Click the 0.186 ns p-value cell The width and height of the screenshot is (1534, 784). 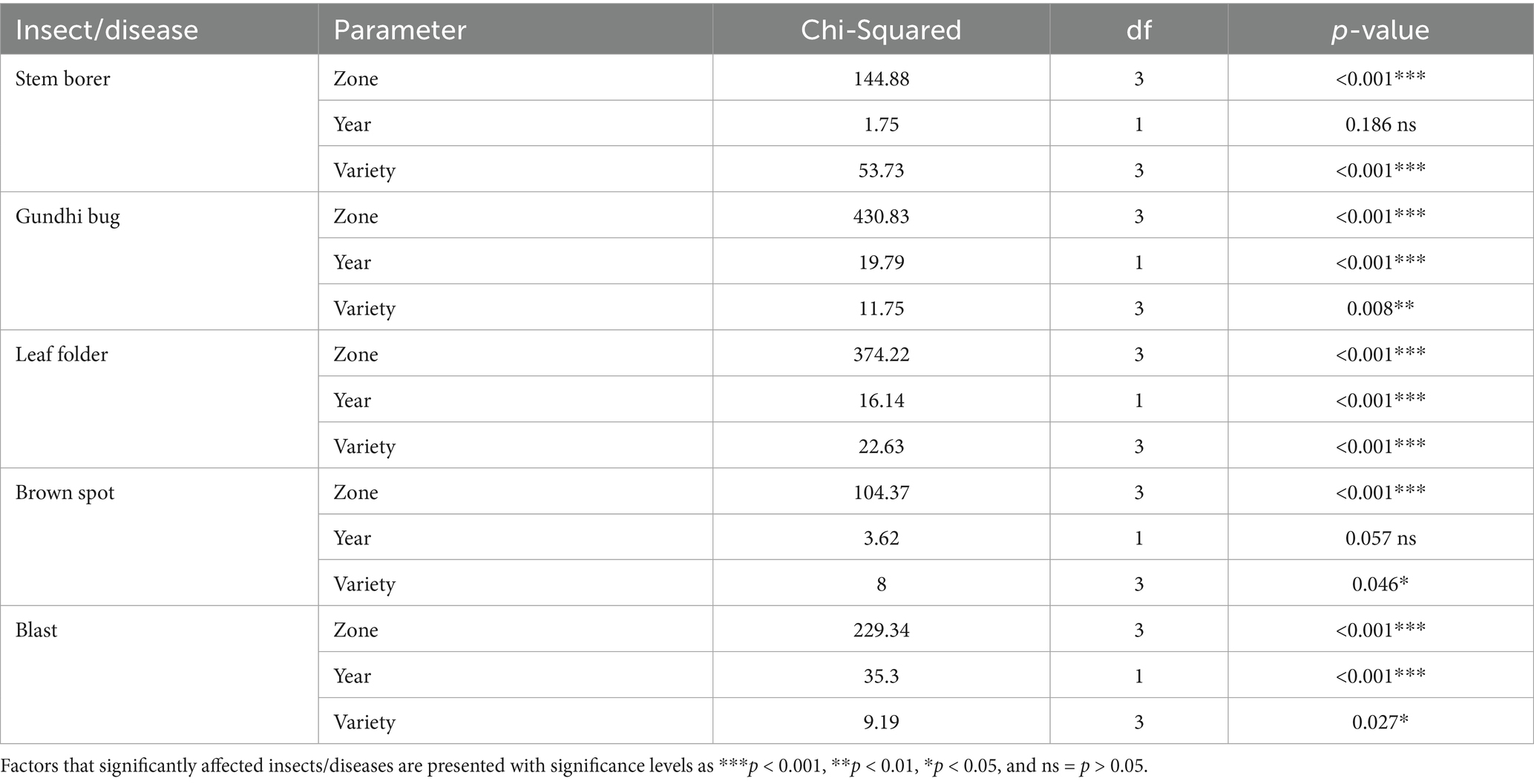point(1380,125)
